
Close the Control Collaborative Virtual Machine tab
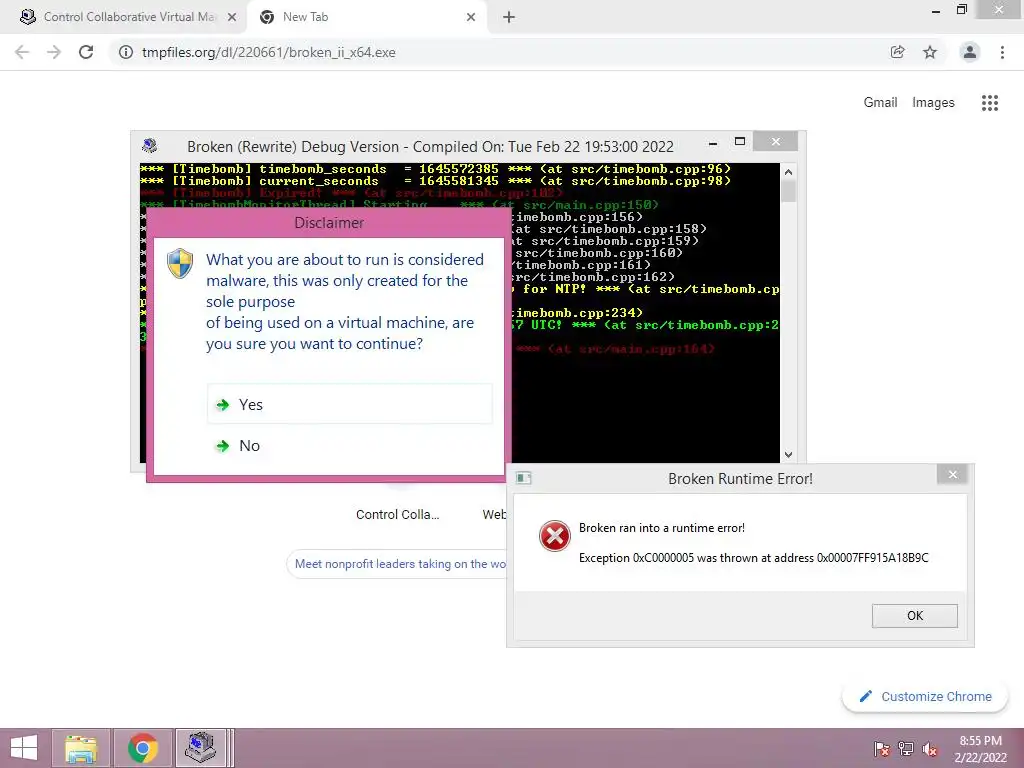[232, 17]
